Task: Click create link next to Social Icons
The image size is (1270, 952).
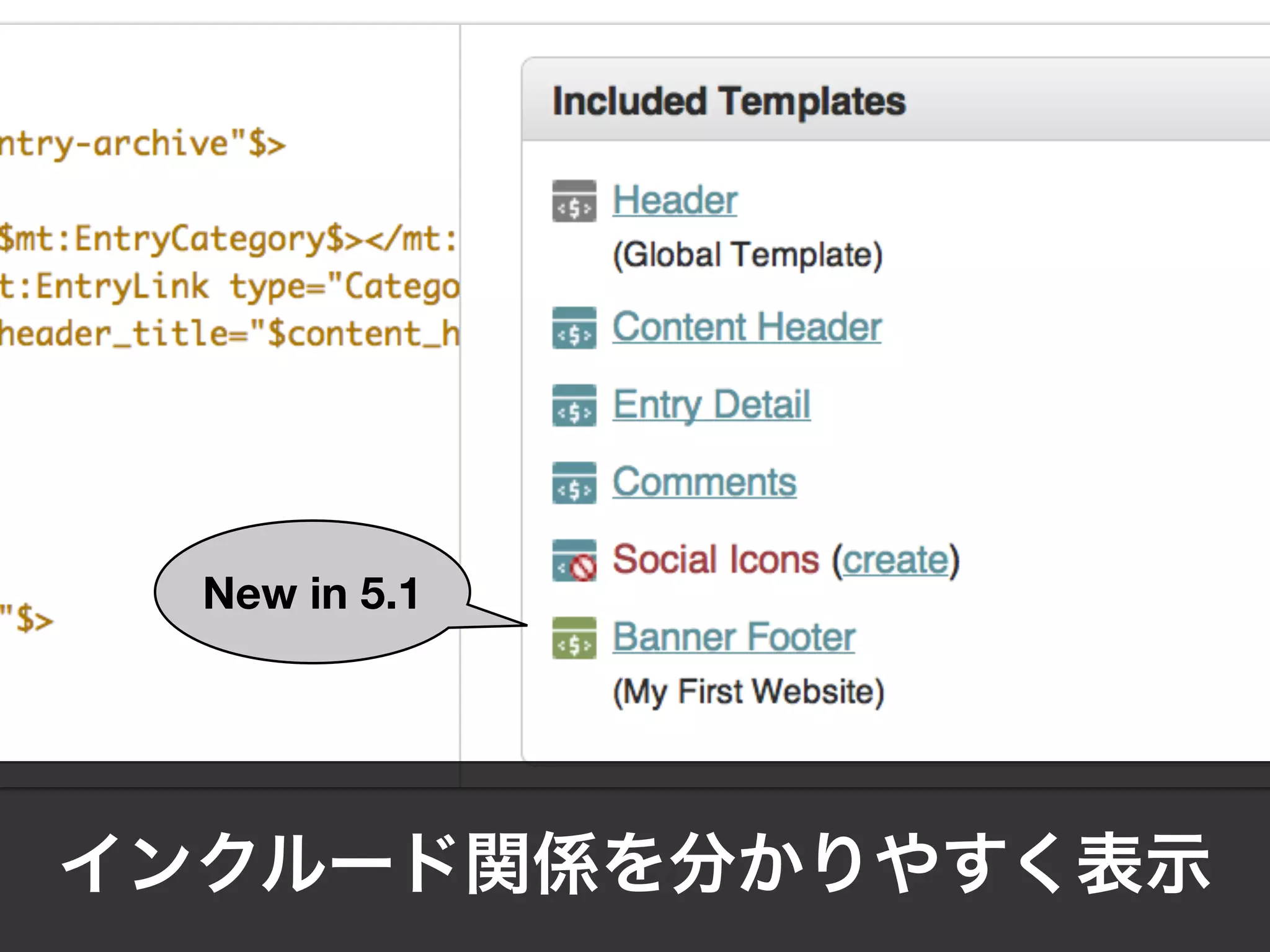Action: pos(895,560)
